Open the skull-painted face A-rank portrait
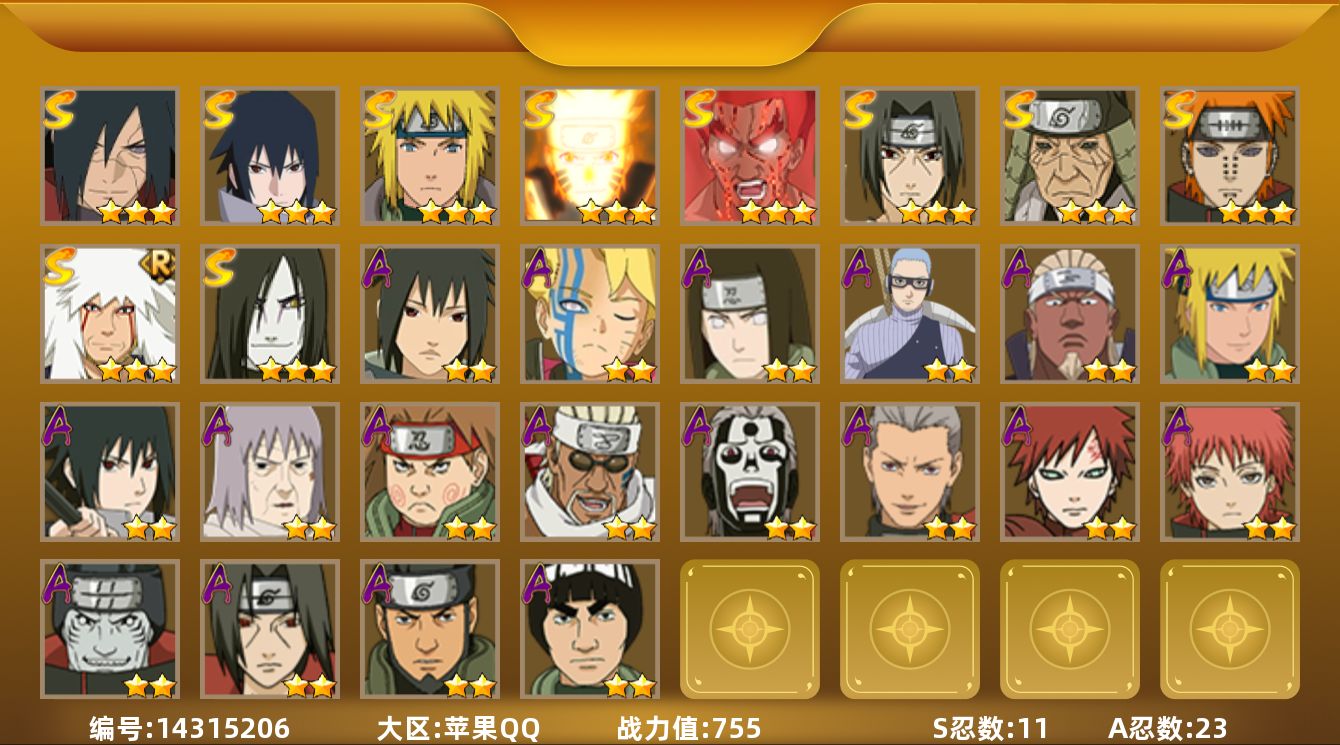1340x745 pixels. (749, 471)
